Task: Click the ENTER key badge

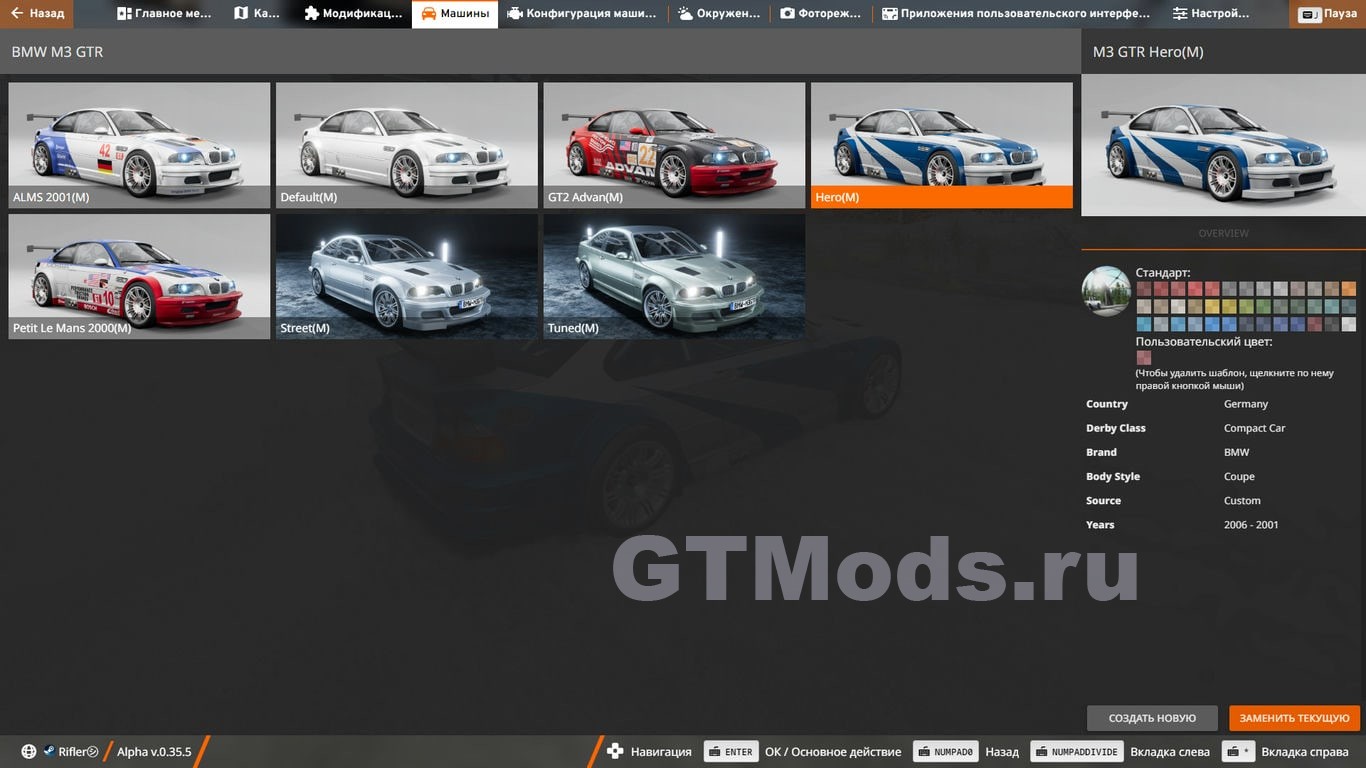Action: click(731, 752)
